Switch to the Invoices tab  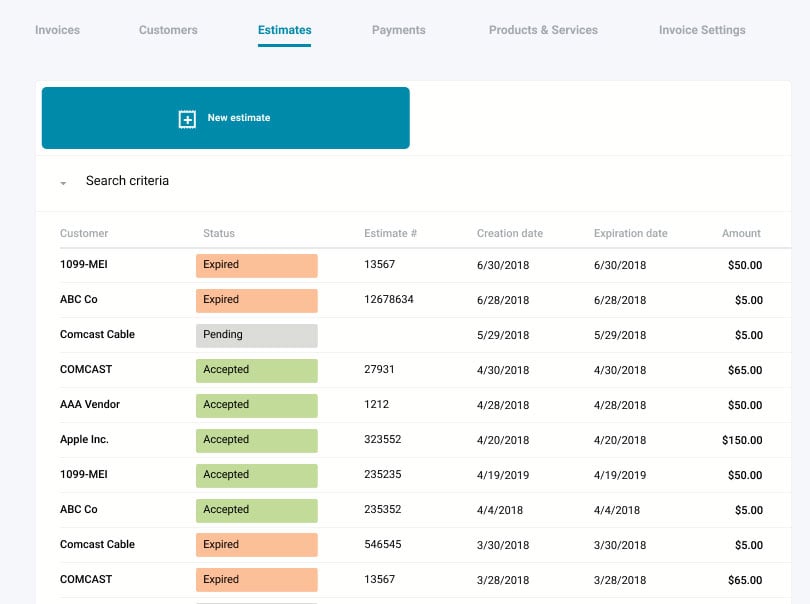click(57, 30)
